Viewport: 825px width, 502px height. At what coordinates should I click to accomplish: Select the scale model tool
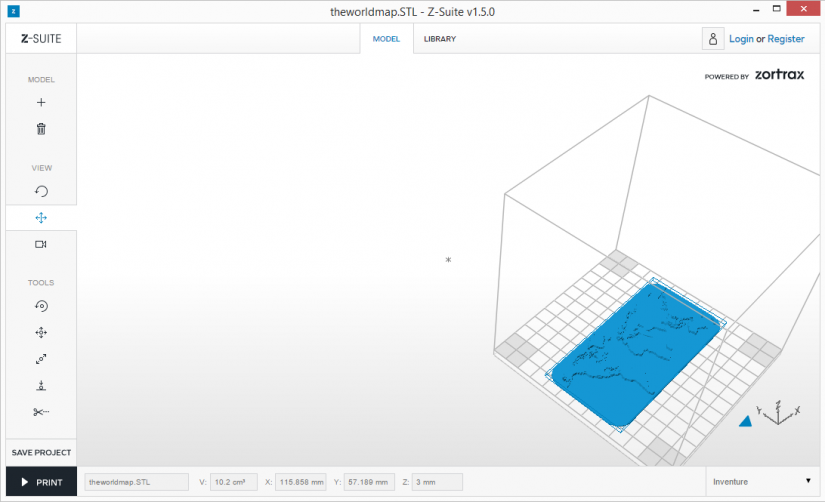(41, 359)
